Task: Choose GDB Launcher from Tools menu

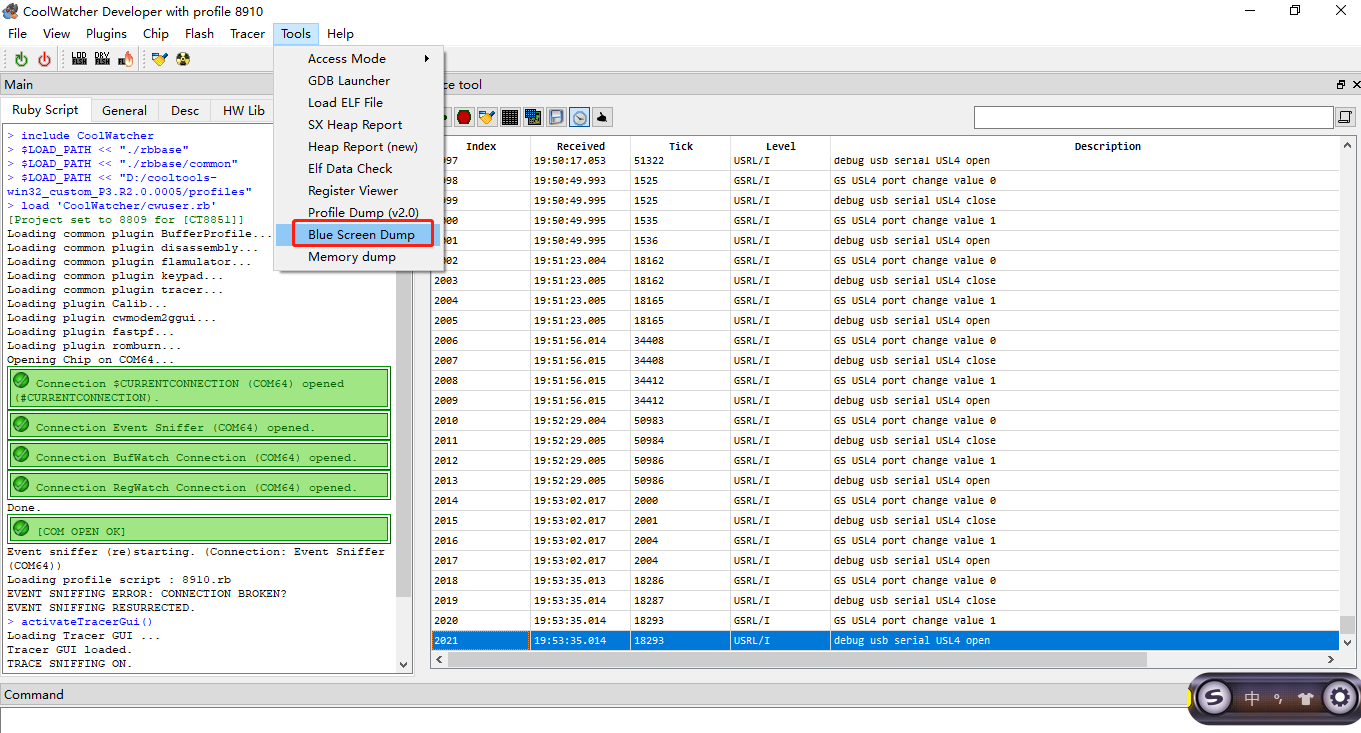Action: coord(359,81)
